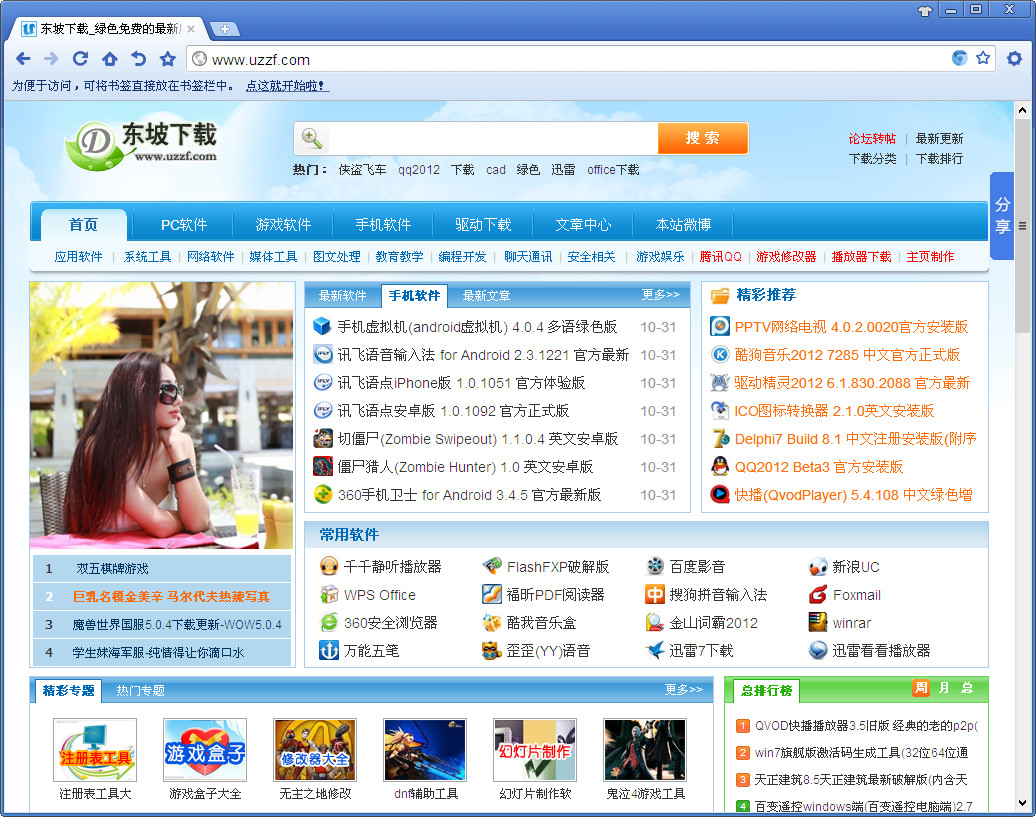This screenshot has height=817, width=1036.
Task: Go back with the browser back arrow
Action: pyautogui.click(x=23, y=59)
